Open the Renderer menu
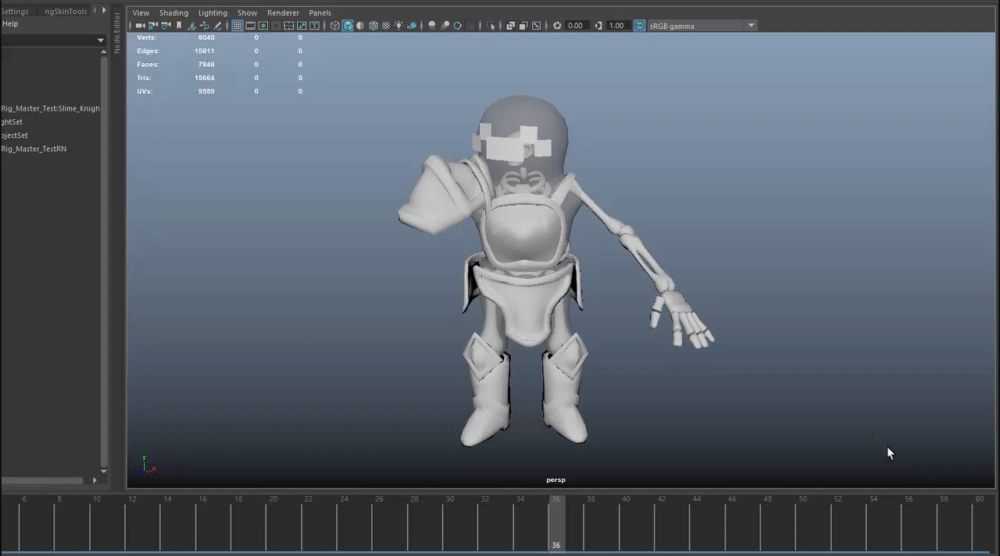The width and height of the screenshot is (1000, 556). [x=283, y=13]
